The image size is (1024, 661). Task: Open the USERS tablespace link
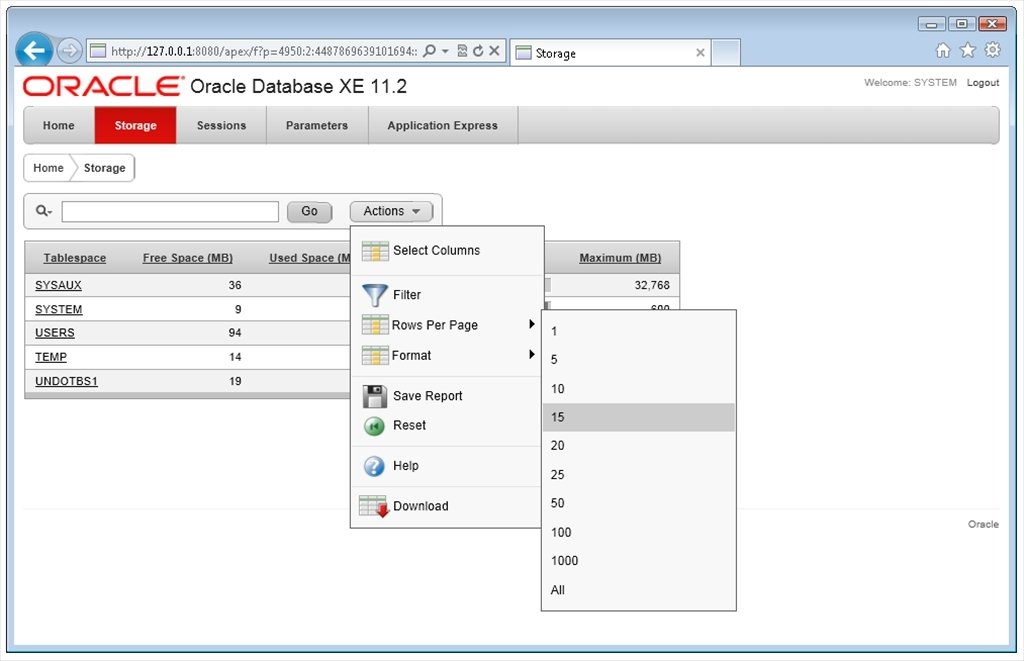pos(55,332)
